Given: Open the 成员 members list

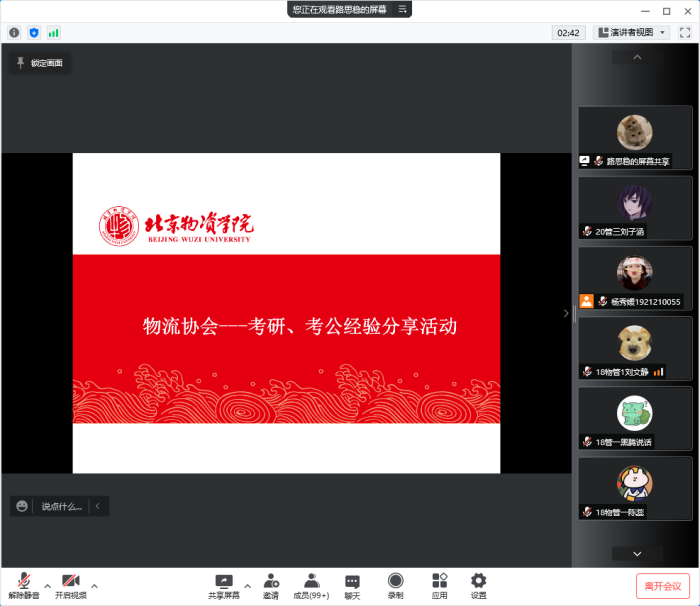Looking at the screenshot, I should 311,585.
